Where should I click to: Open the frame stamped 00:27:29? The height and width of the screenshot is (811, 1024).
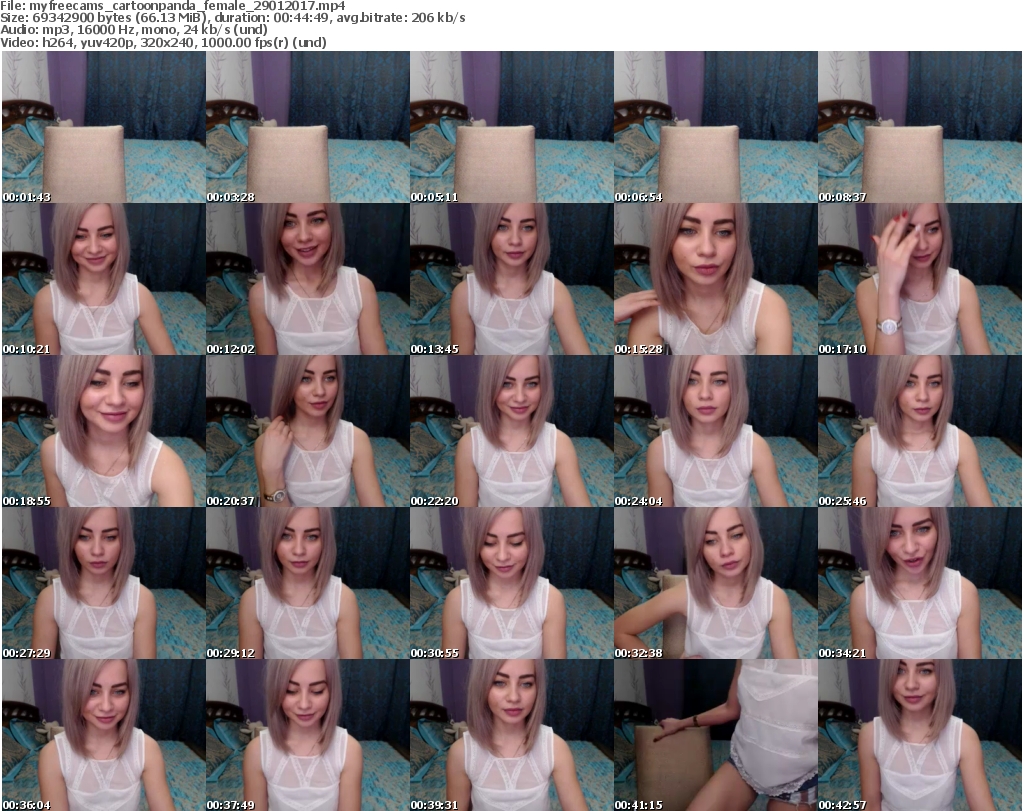pos(104,583)
